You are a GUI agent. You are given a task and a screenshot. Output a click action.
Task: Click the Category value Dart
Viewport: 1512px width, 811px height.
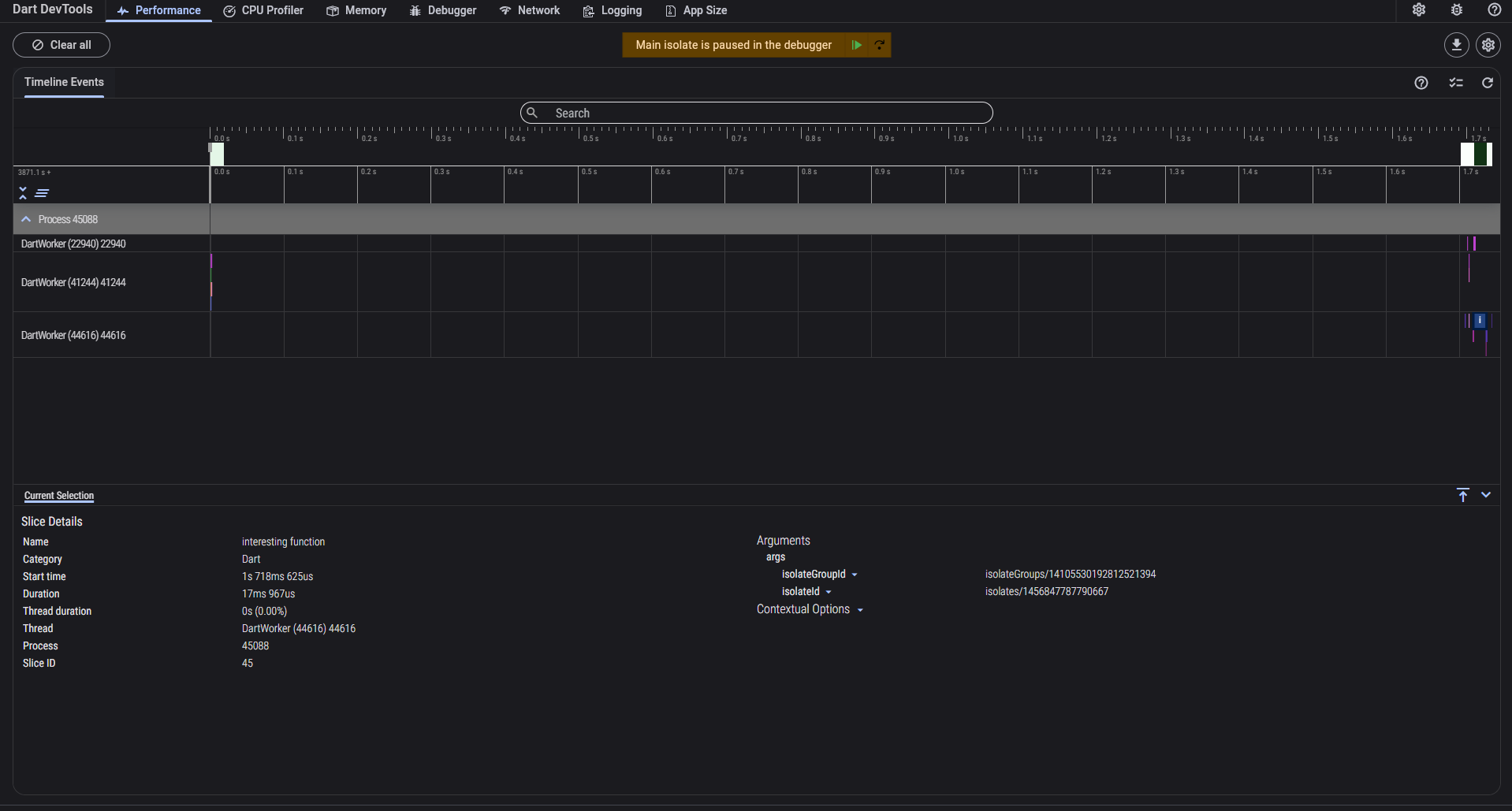(251, 559)
